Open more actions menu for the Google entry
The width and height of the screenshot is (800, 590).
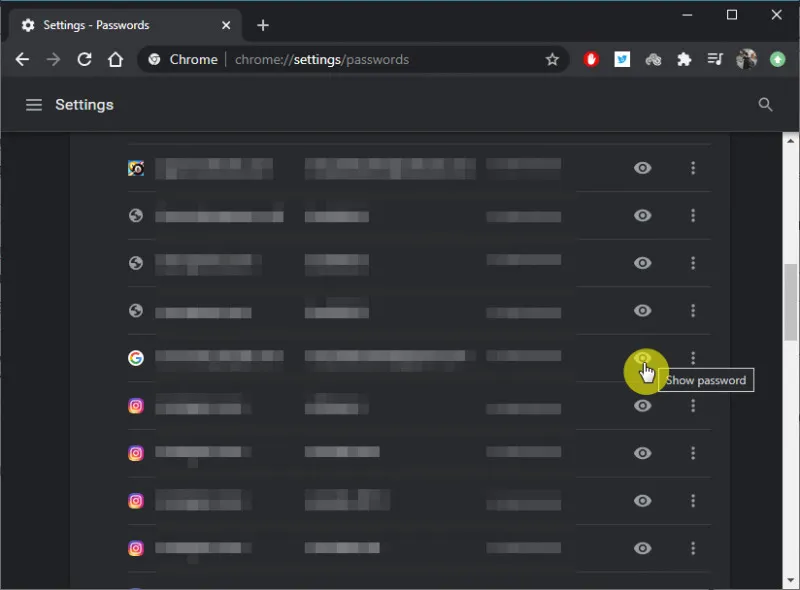pos(693,358)
